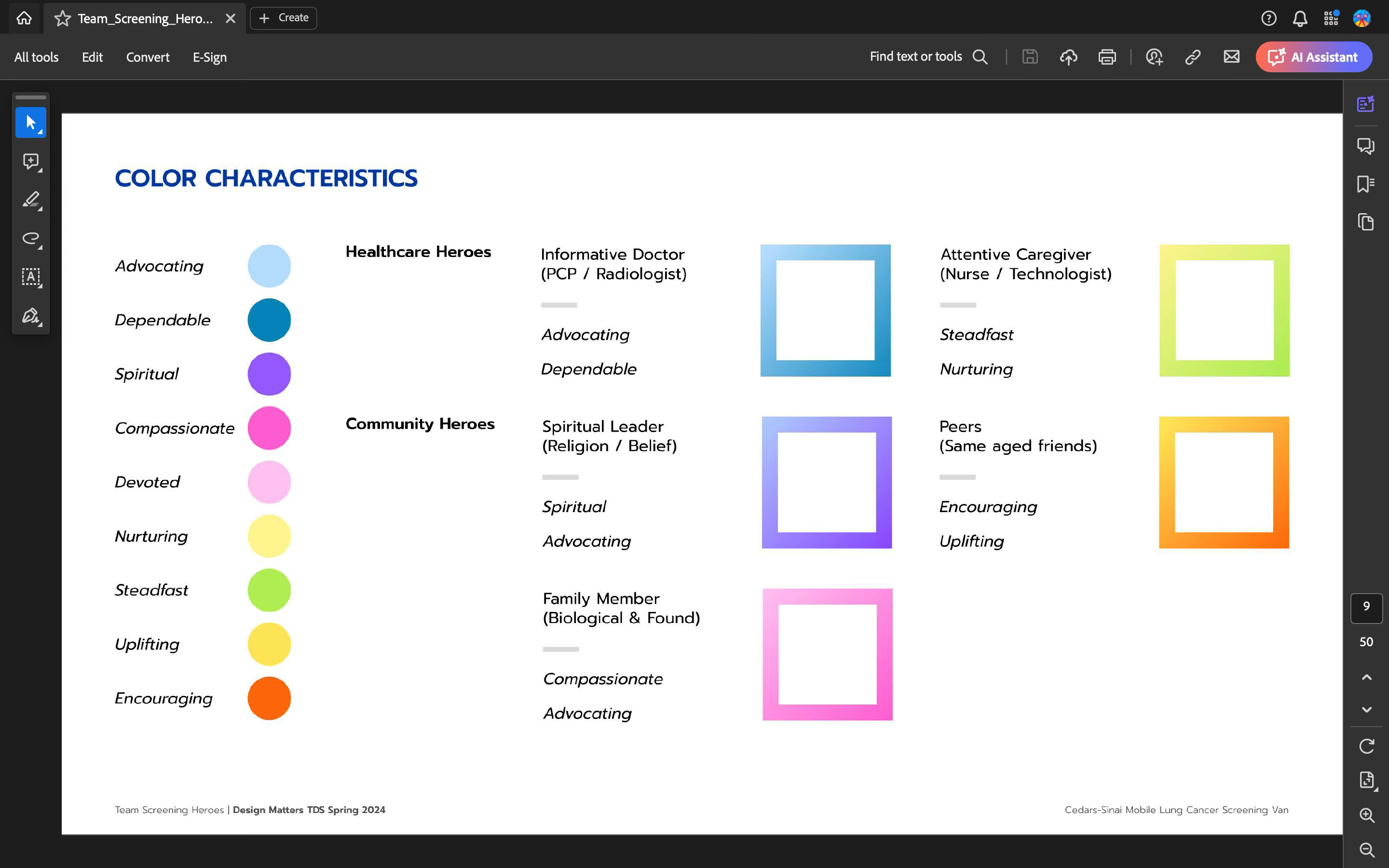Click the orange Encouraging color circle
Viewport: 1389px width, 868px height.
(269, 698)
